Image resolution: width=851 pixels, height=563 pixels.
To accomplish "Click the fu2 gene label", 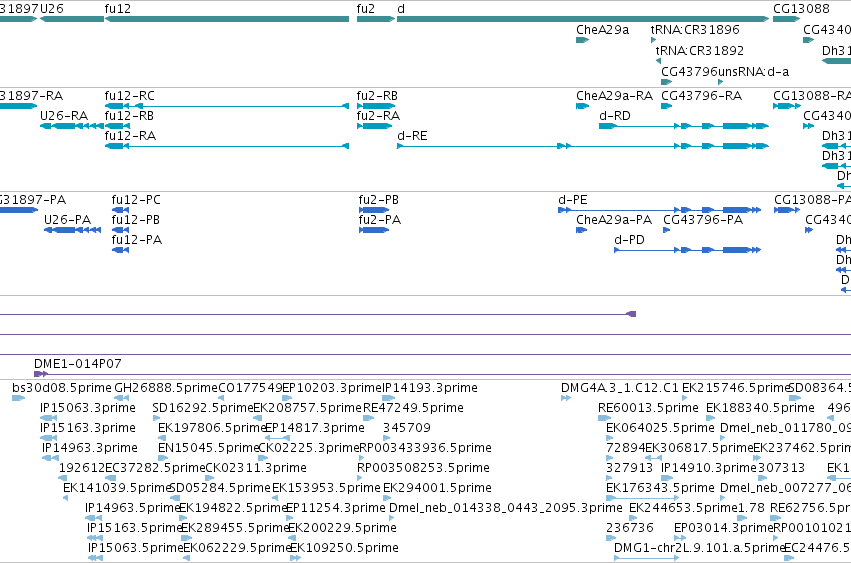I will point(366,9).
